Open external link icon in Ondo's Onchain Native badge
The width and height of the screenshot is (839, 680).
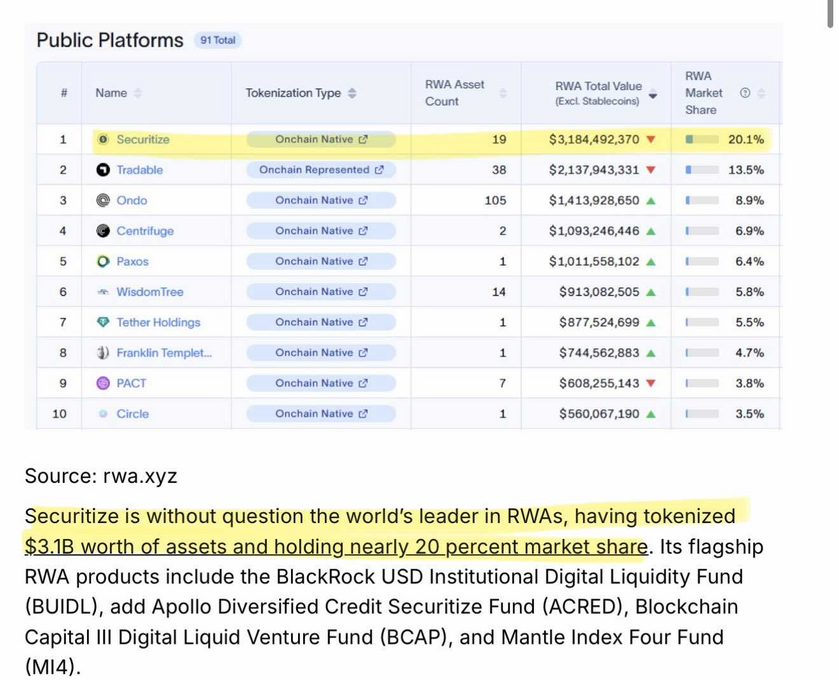pos(363,200)
